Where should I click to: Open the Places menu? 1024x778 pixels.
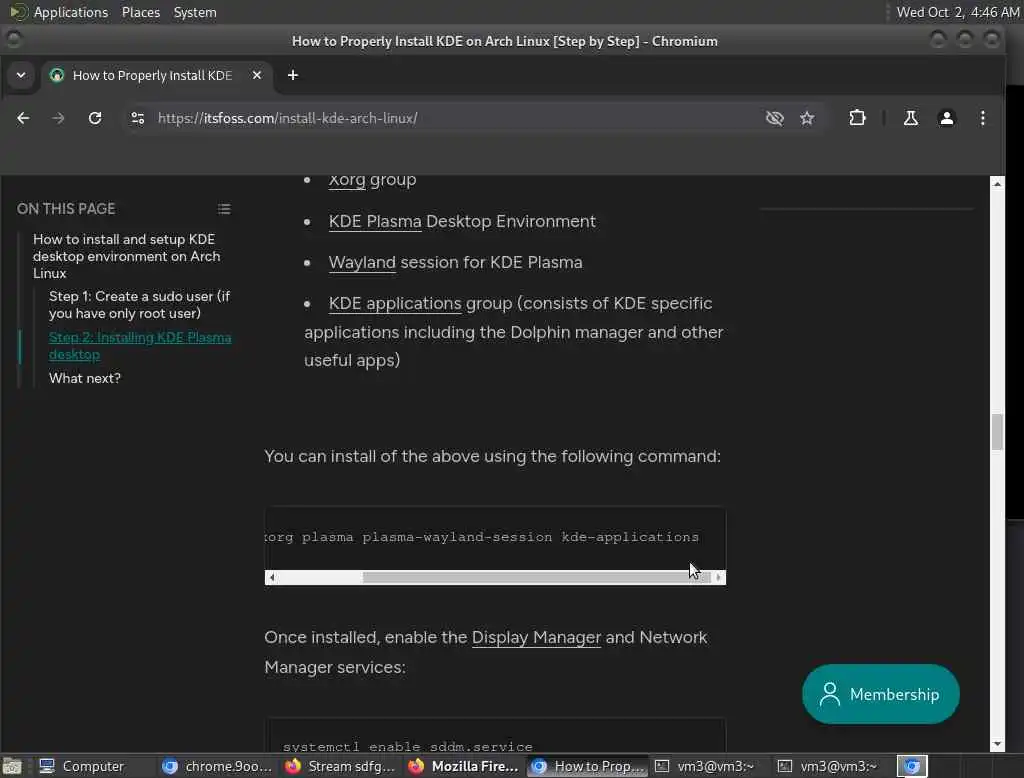coord(140,12)
